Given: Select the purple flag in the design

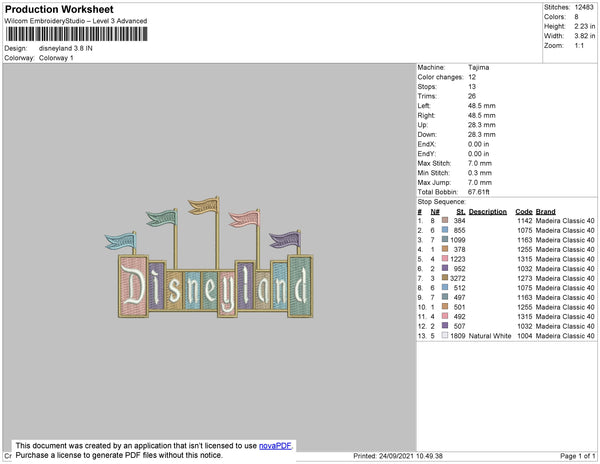Looking at the screenshot, I should pos(285,239).
